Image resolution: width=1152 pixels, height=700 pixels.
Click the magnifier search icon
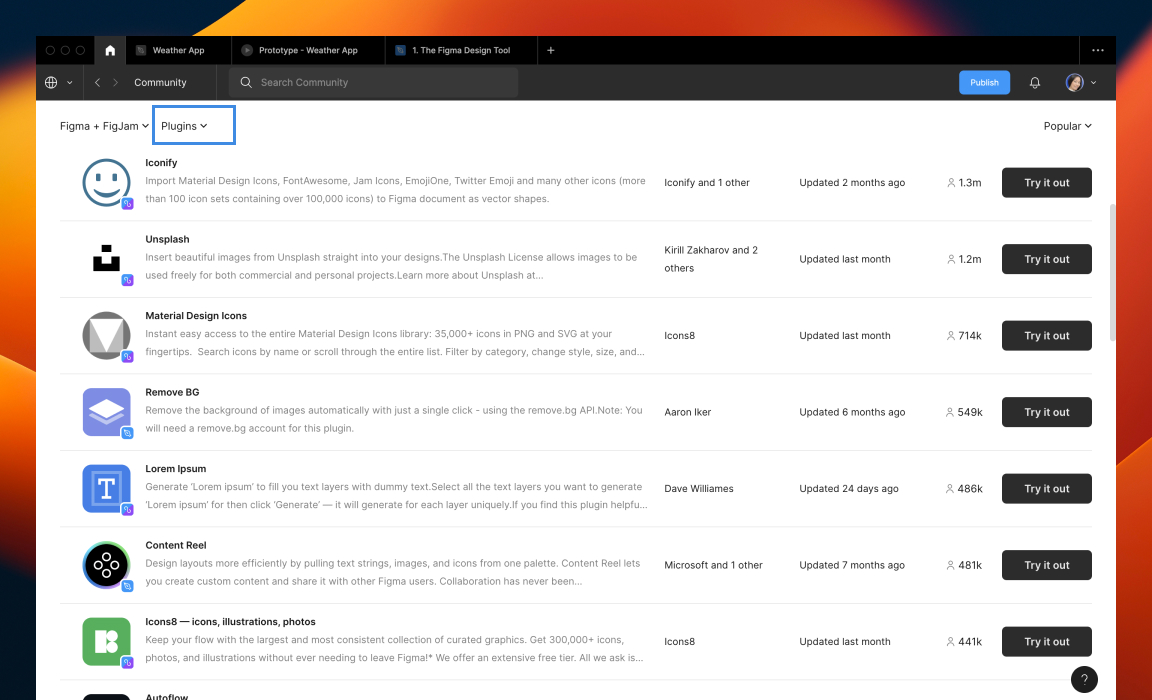tap(246, 82)
